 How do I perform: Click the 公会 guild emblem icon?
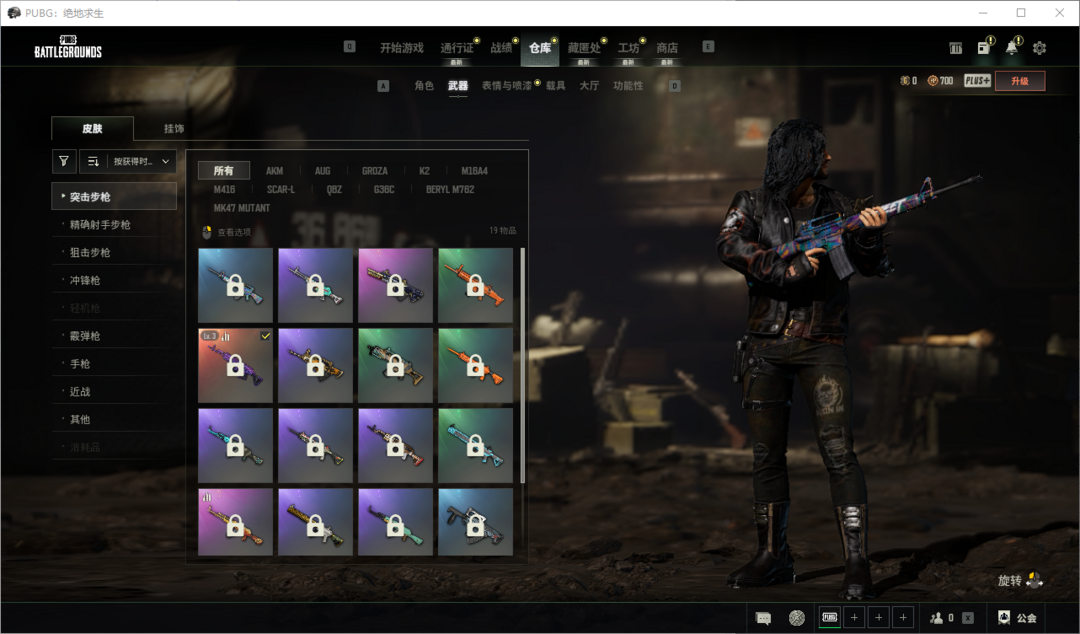coord(1004,618)
